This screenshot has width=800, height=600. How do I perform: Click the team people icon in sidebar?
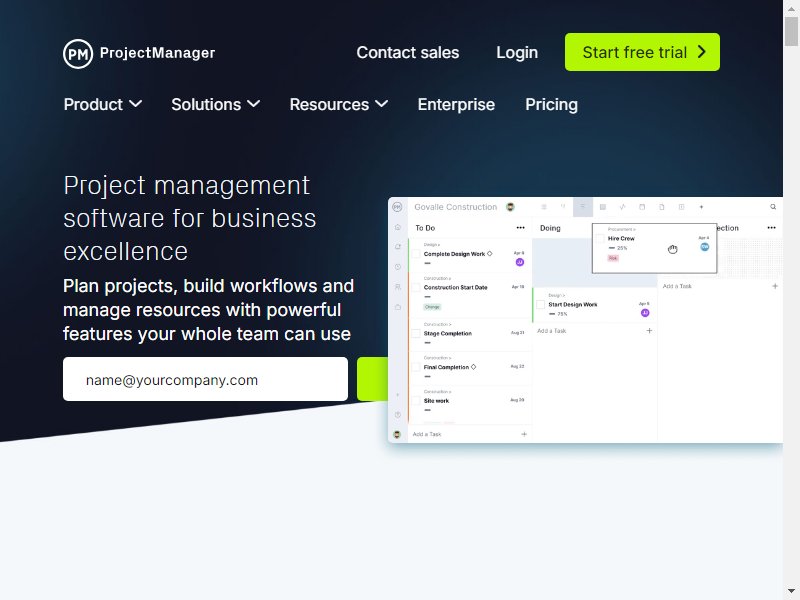coord(398,287)
